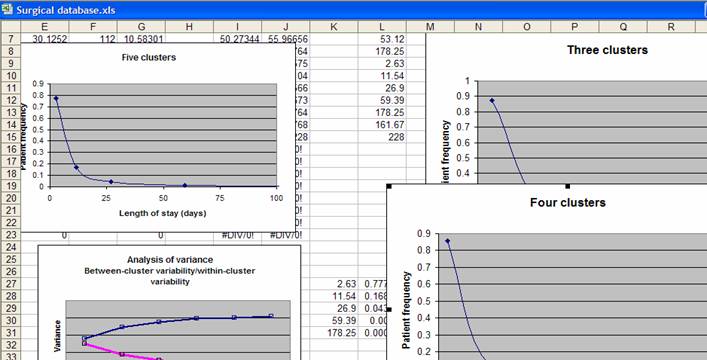Click cell containing 30.1252

(45, 39)
